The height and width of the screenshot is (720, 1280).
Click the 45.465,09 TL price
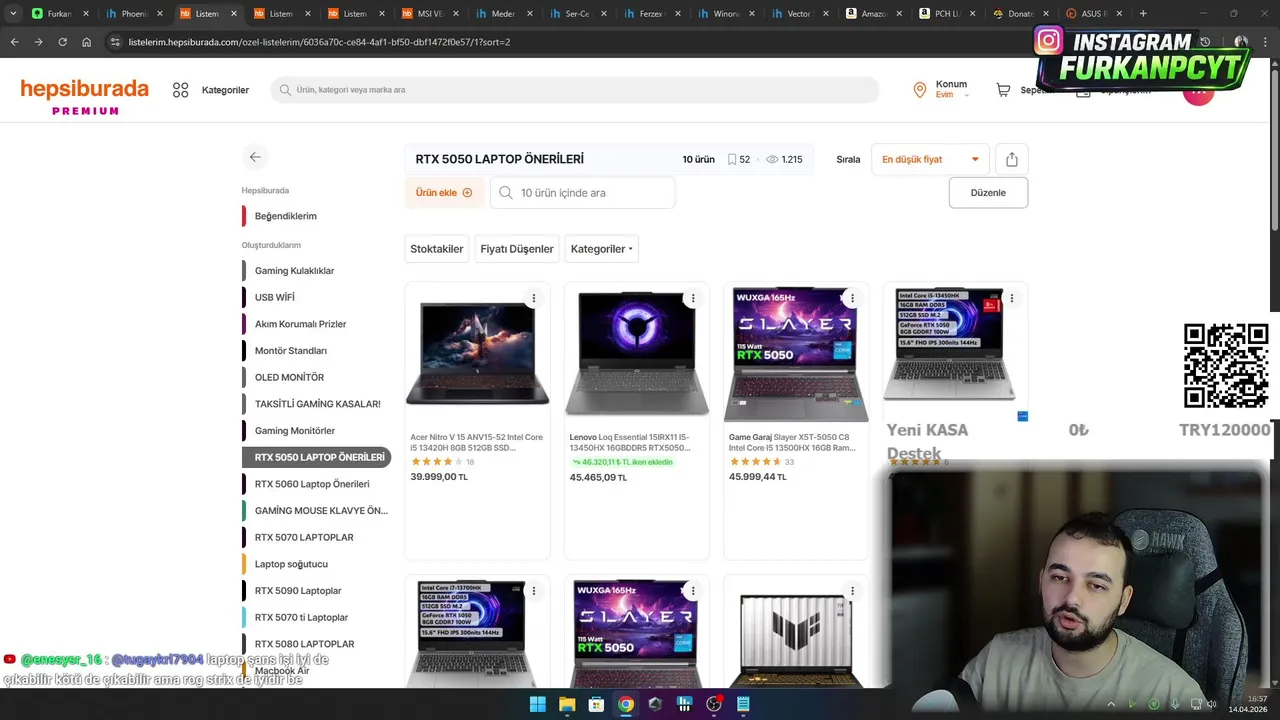(598, 478)
